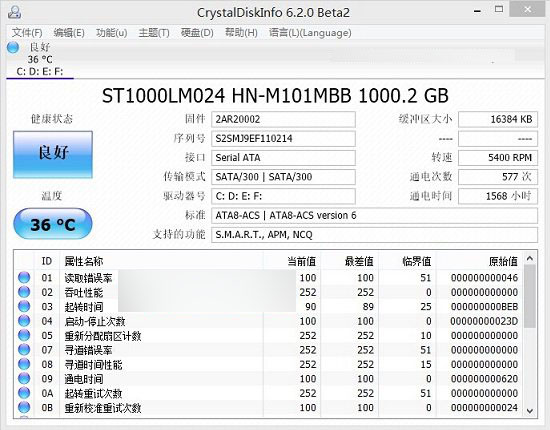Image resolution: width=550 pixels, height=430 pixels.
Task: Open the 帮助(H) menu
Action: pyautogui.click(x=241, y=33)
